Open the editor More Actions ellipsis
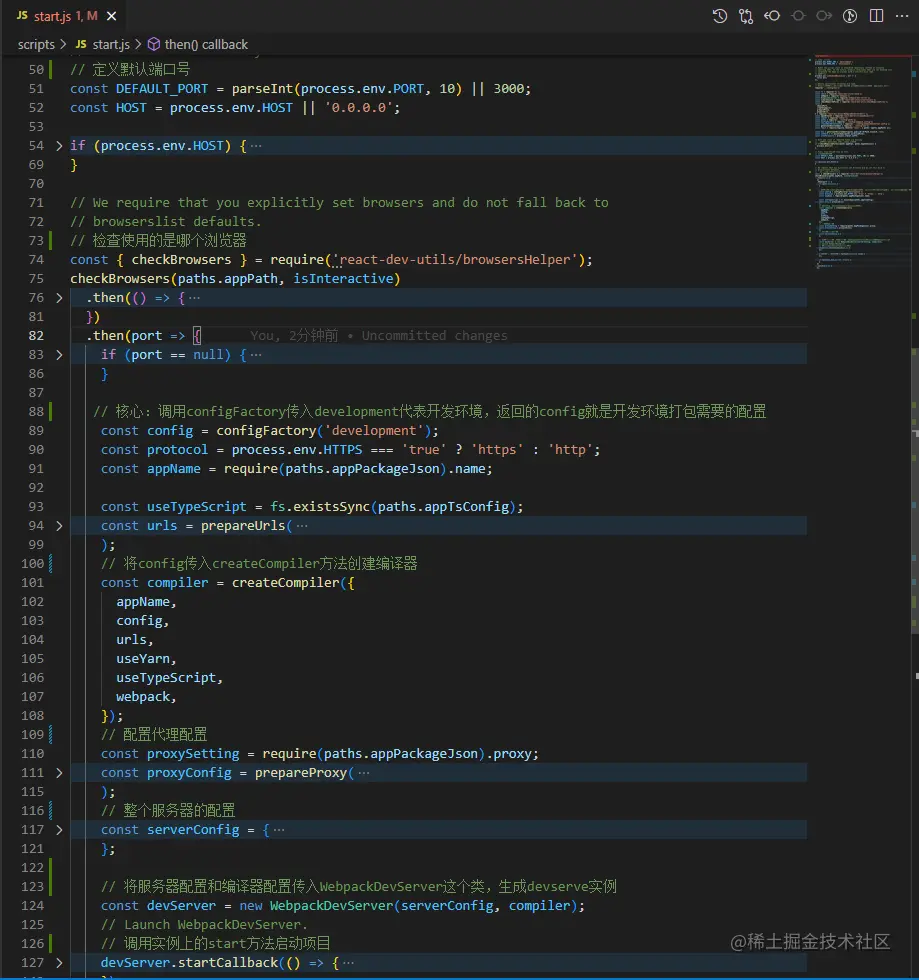This screenshot has width=919, height=980. click(902, 16)
